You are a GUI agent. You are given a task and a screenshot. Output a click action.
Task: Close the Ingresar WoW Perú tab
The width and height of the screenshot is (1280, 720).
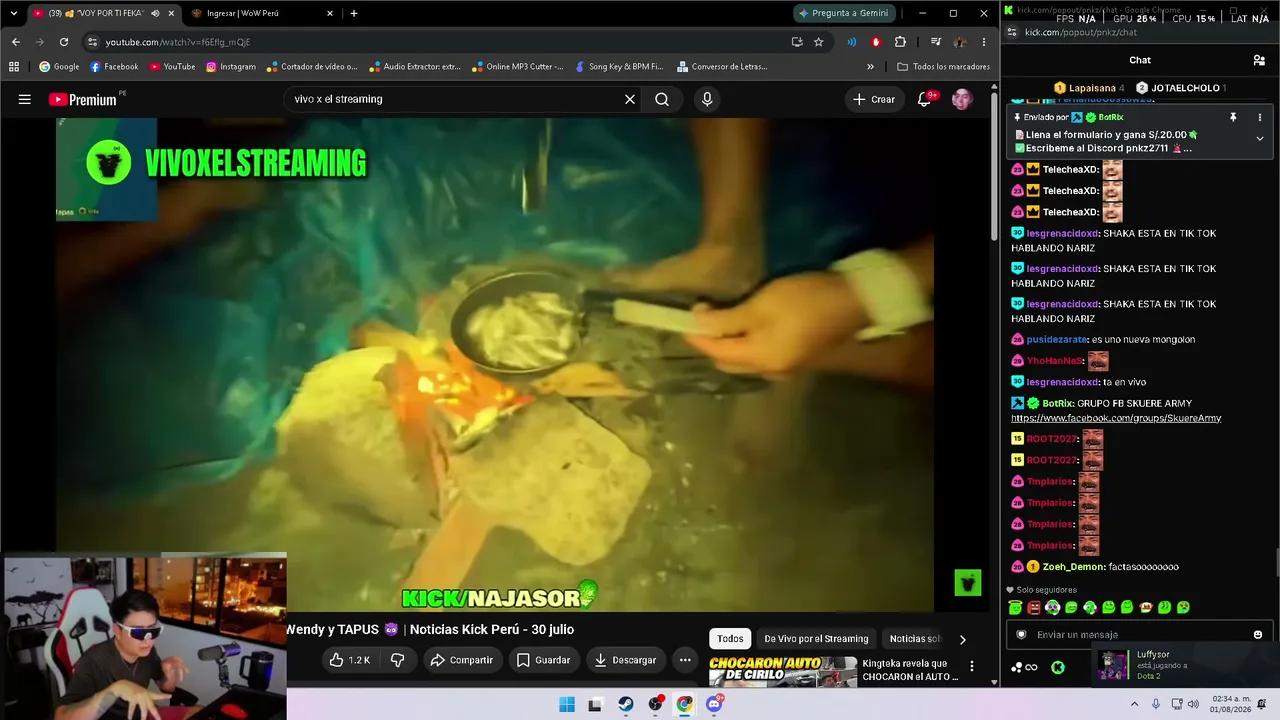pos(329,13)
